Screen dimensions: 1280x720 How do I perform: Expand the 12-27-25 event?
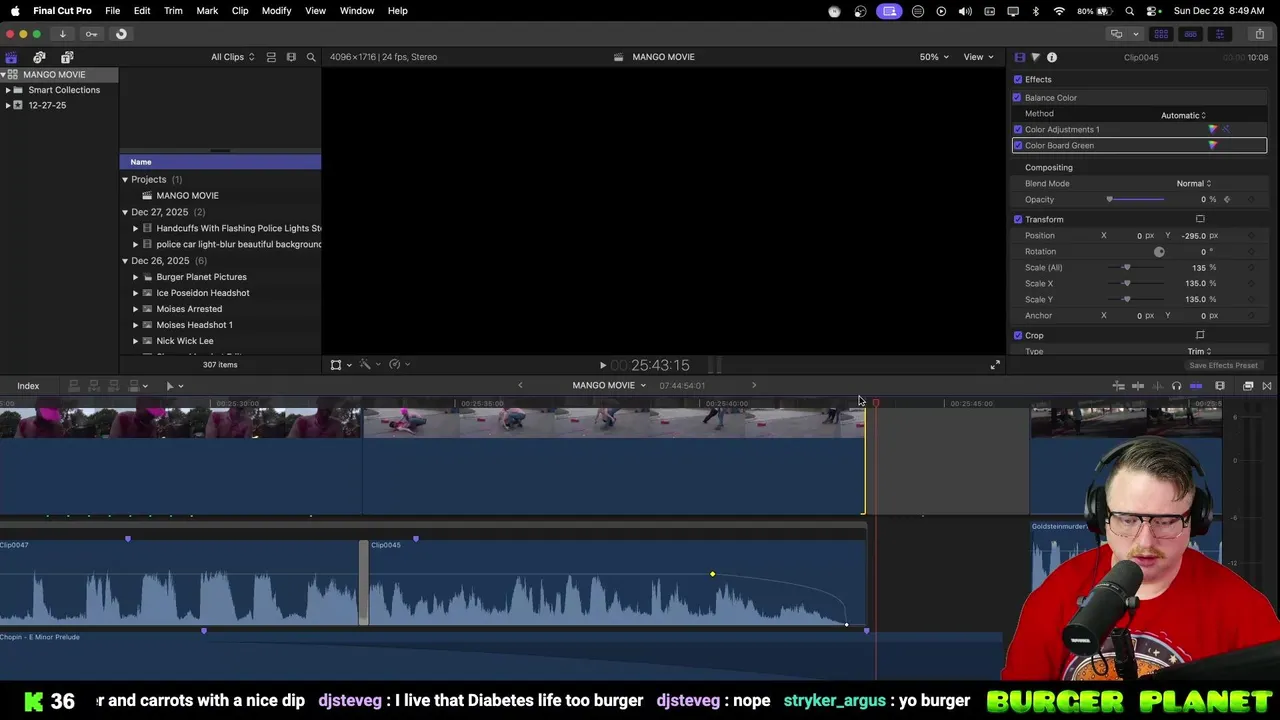tap(8, 105)
